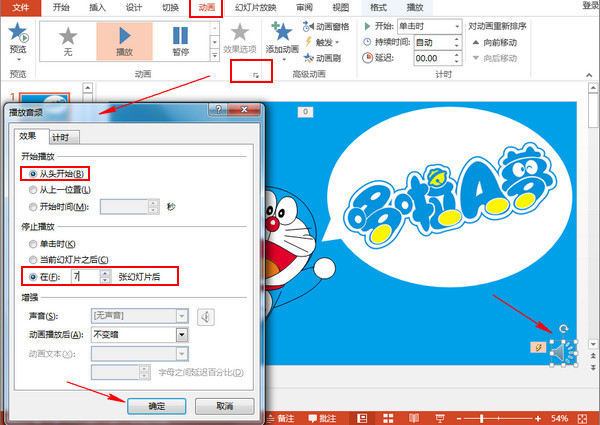Switch to normal view icon
Viewport: 600px width, 425px height.
(362, 418)
